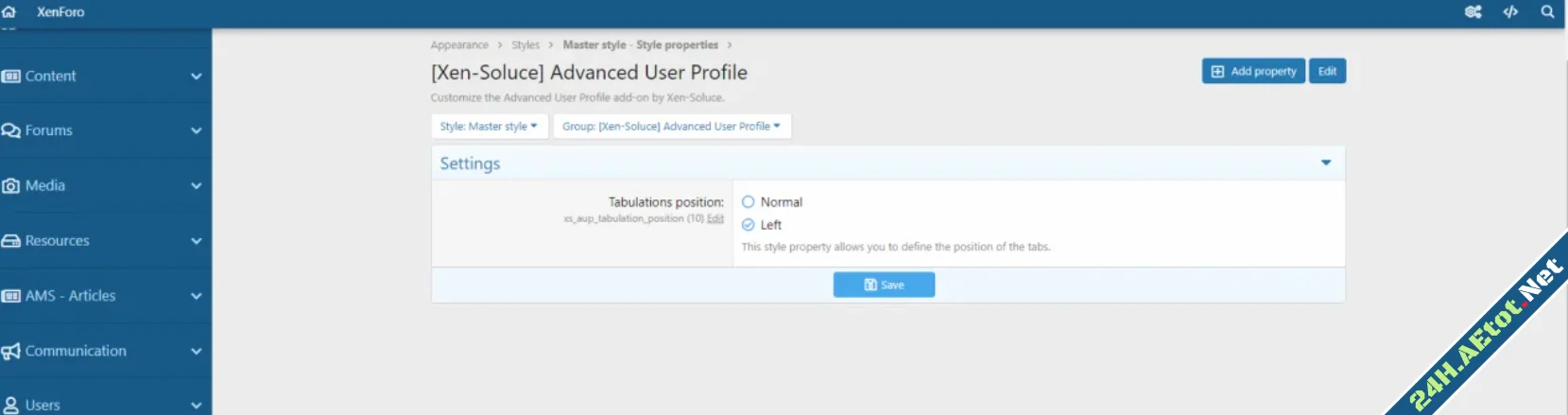Viewport: 1568px width, 415px height.
Task: Go to Appearance breadcrumb
Action: (x=459, y=44)
